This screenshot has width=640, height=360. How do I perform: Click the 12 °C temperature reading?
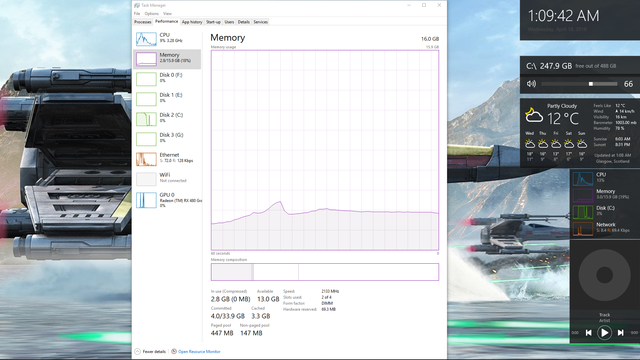563,119
